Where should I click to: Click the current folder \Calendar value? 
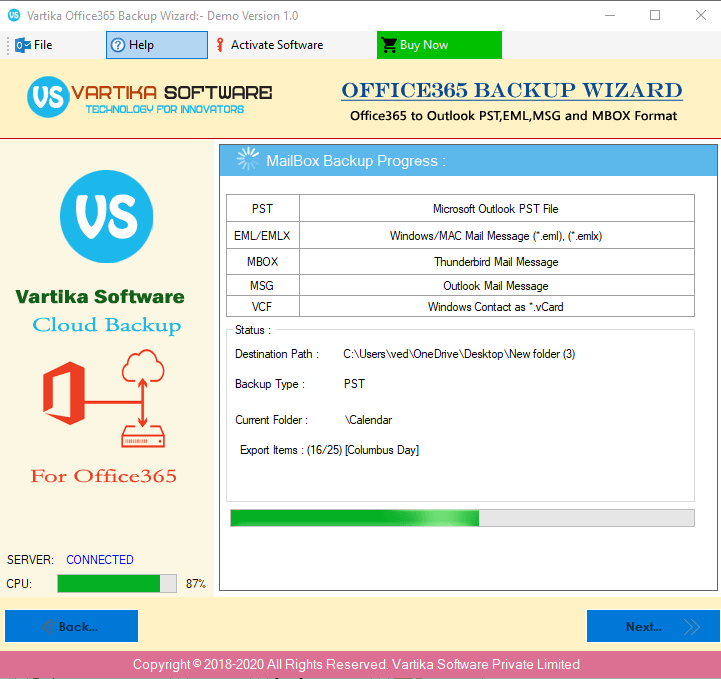[368, 420]
